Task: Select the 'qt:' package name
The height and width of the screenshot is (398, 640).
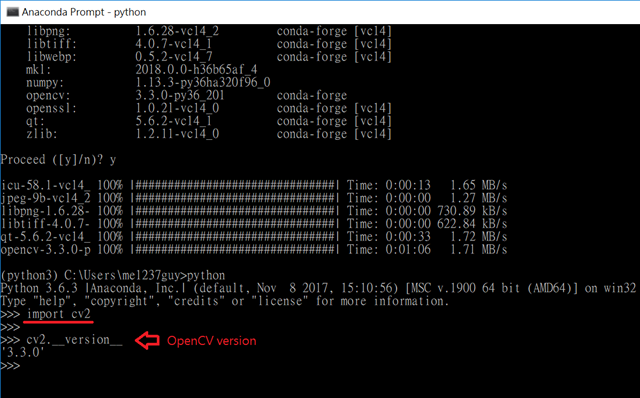Action: pos(35,121)
